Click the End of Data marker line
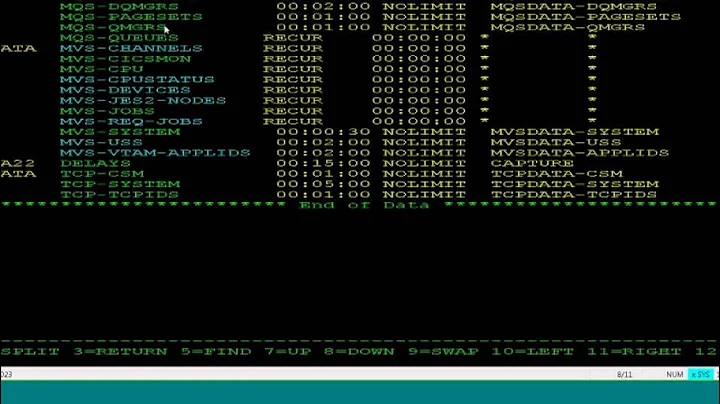 (359, 205)
